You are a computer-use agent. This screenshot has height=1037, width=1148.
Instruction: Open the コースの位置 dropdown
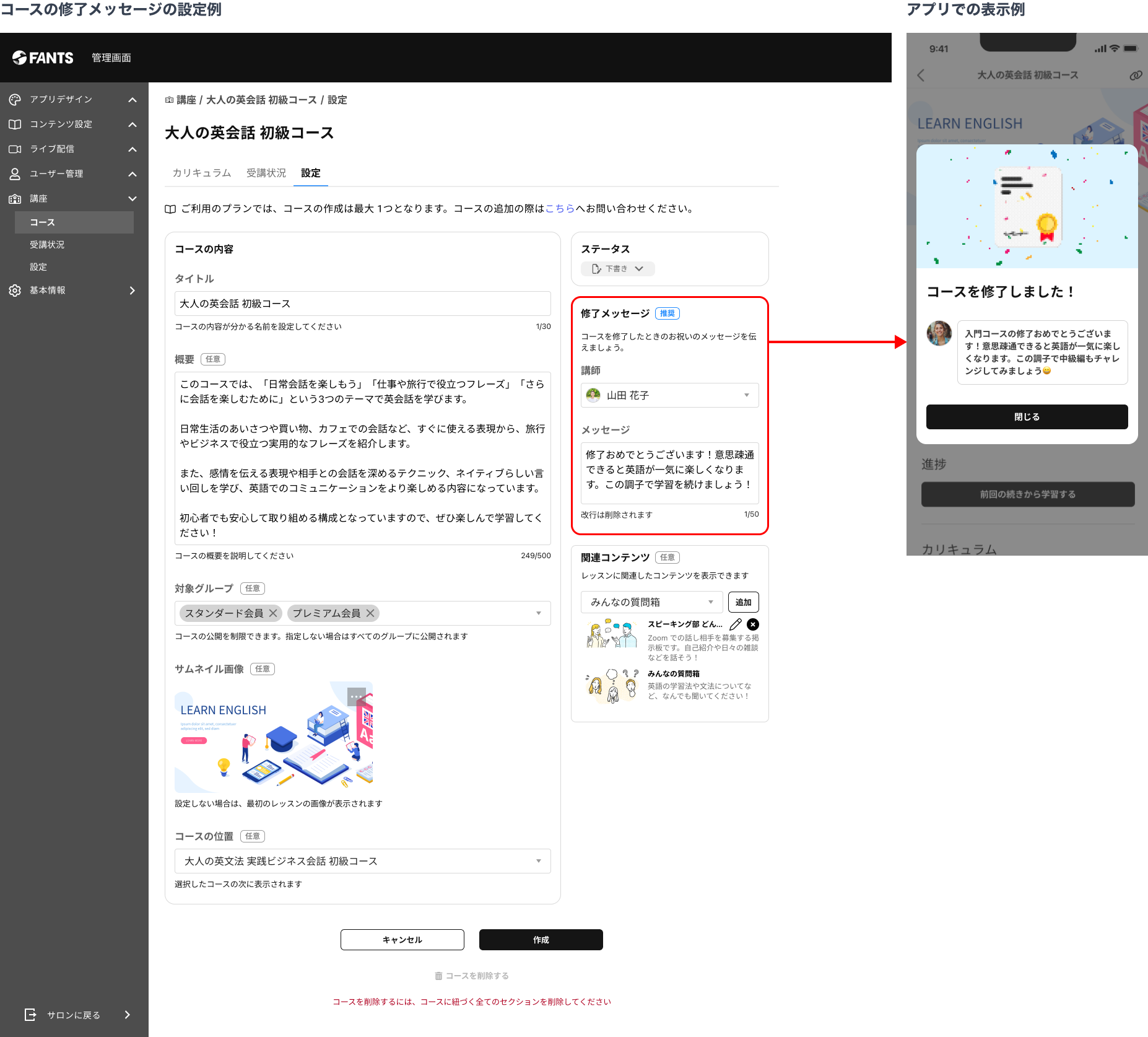click(x=363, y=861)
